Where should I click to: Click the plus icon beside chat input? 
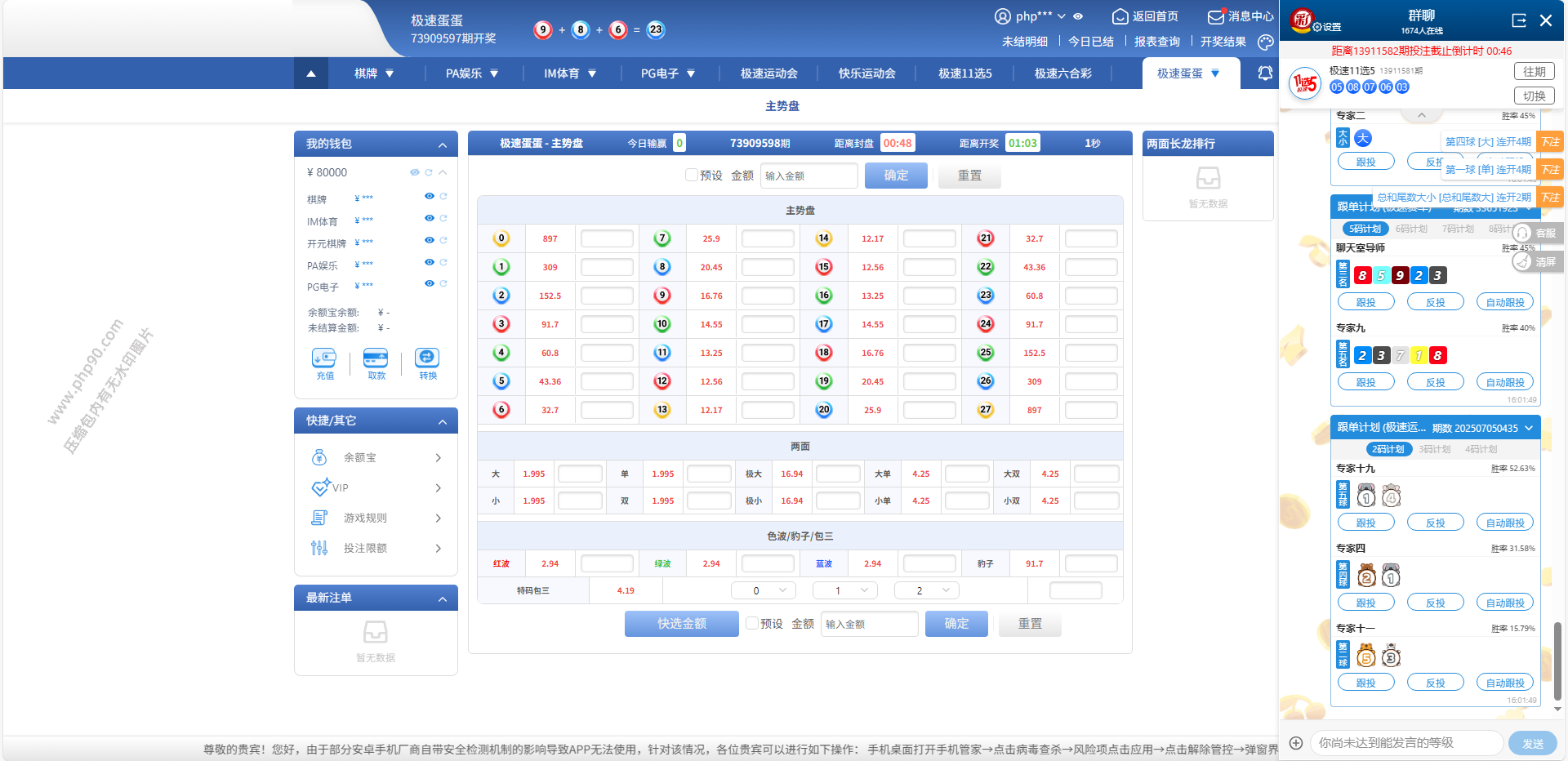point(1296,743)
